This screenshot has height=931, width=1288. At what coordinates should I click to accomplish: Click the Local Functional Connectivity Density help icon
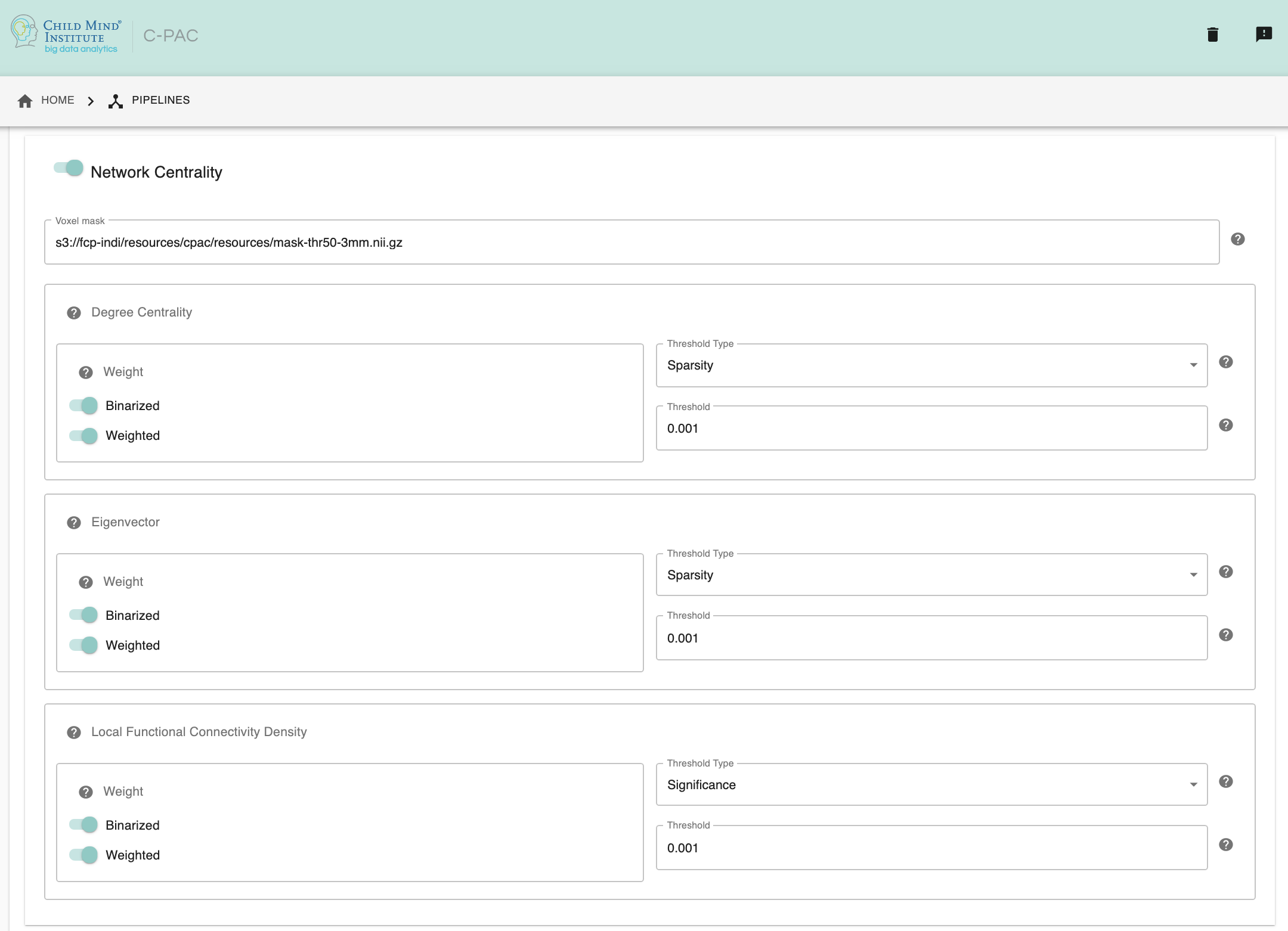pos(73,732)
